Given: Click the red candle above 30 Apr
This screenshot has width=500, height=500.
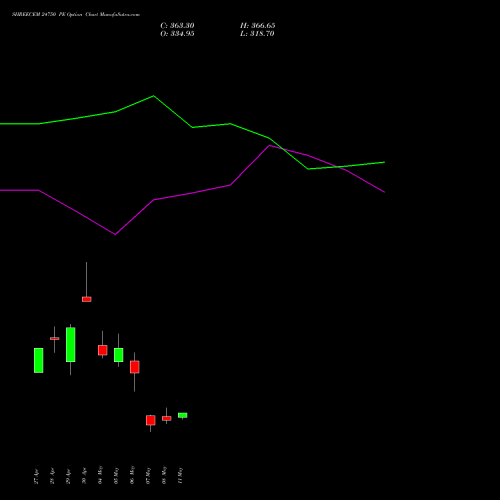Looking at the screenshot, I should (x=87, y=299).
